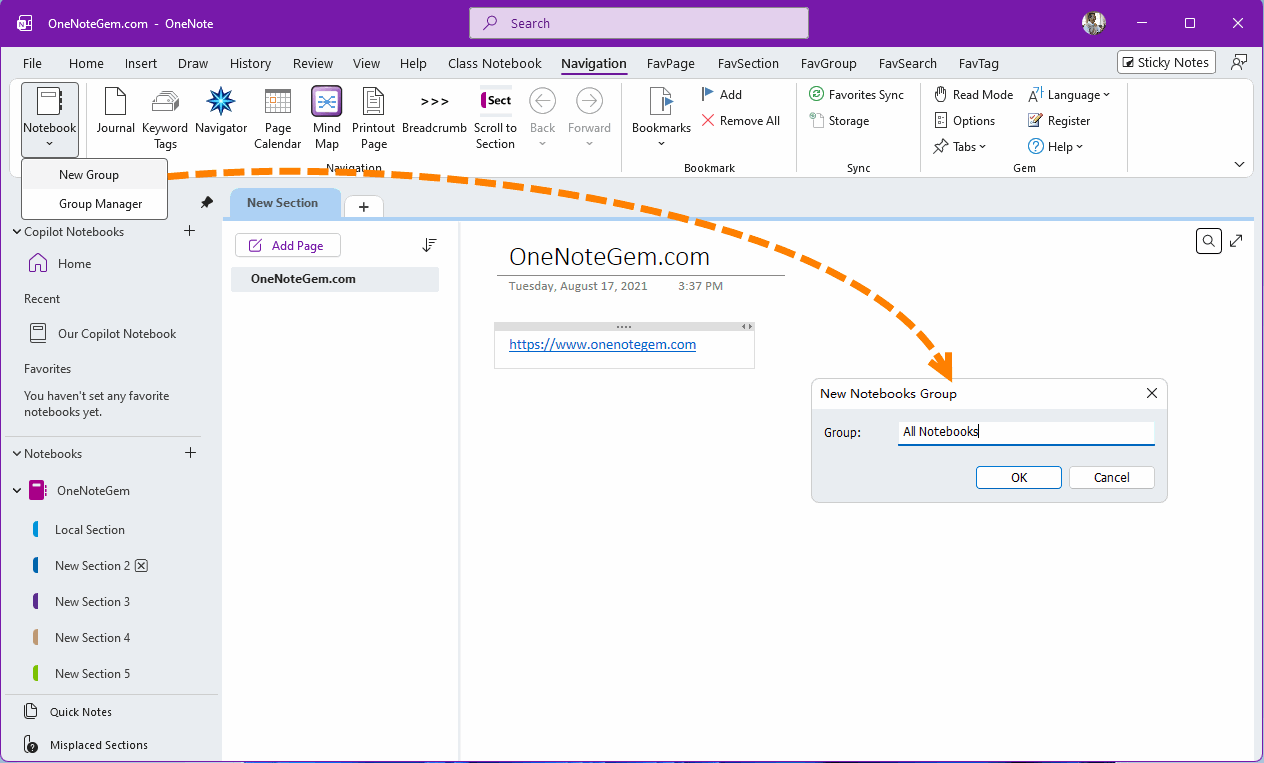
Task: Open the File tab
Action: [32, 63]
